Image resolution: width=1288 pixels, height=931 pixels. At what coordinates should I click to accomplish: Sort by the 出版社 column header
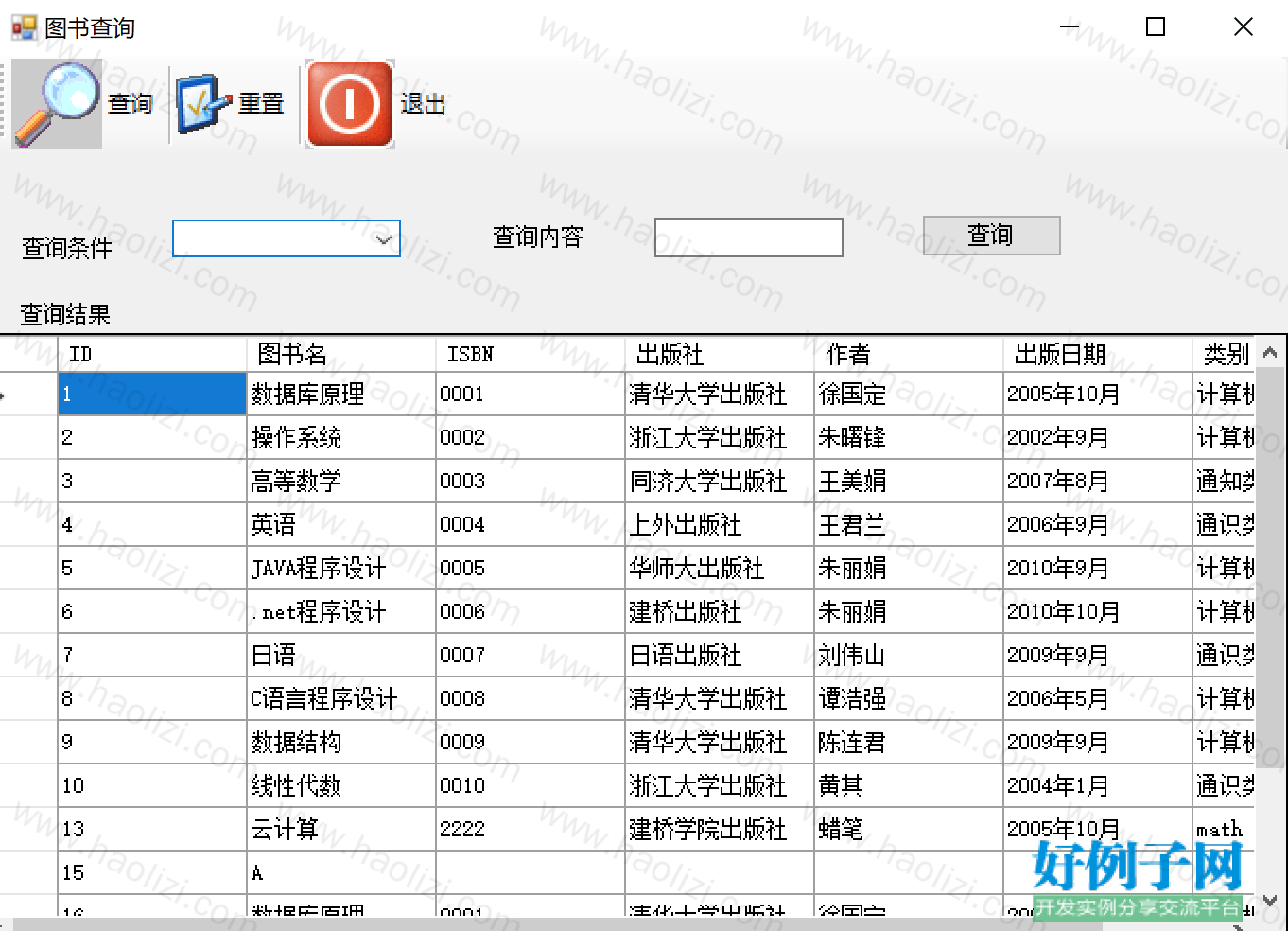720,354
